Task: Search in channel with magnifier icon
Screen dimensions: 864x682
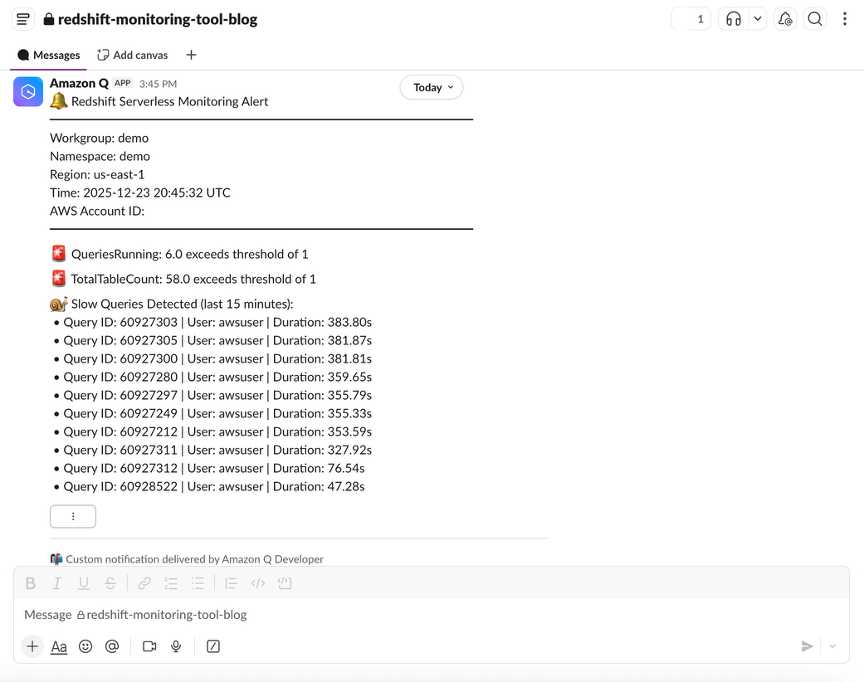Action: (815, 19)
